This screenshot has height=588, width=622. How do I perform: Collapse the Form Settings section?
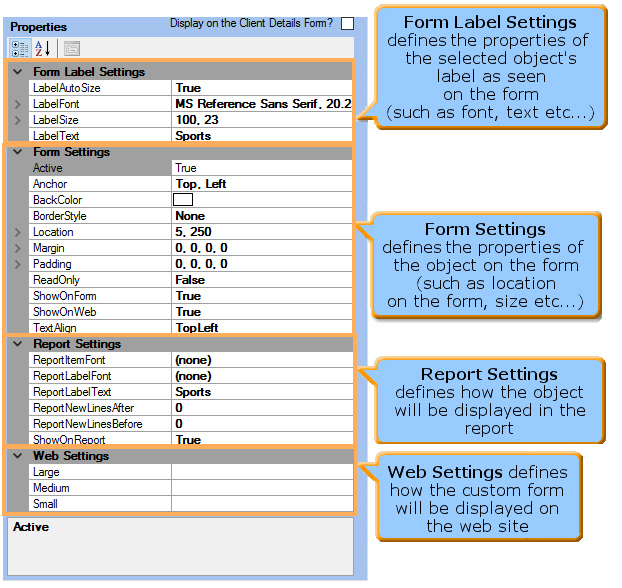(16, 152)
